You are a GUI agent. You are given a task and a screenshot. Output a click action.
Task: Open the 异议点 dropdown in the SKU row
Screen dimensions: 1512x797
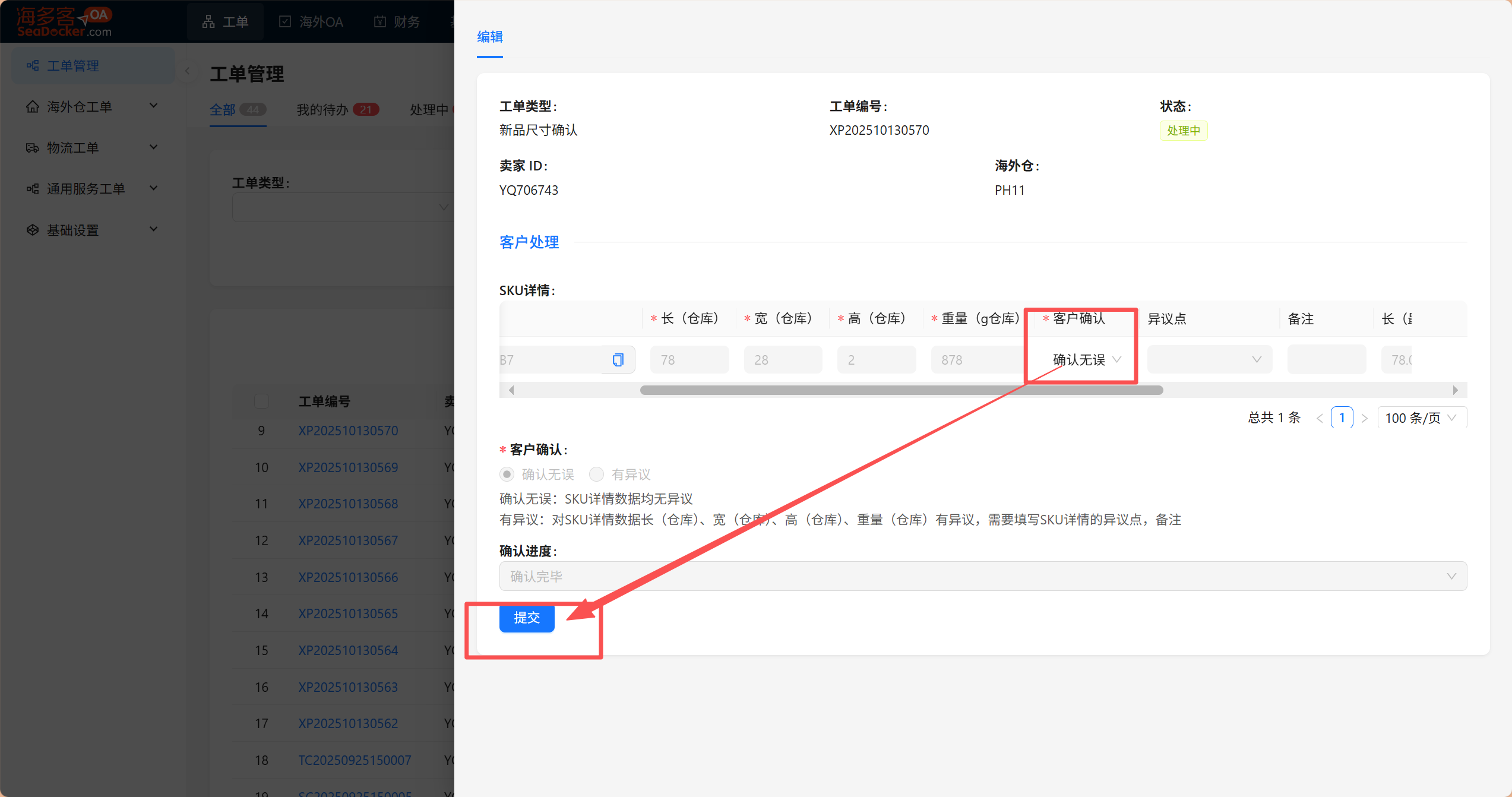pyautogui.click(x=1209, y=360)
